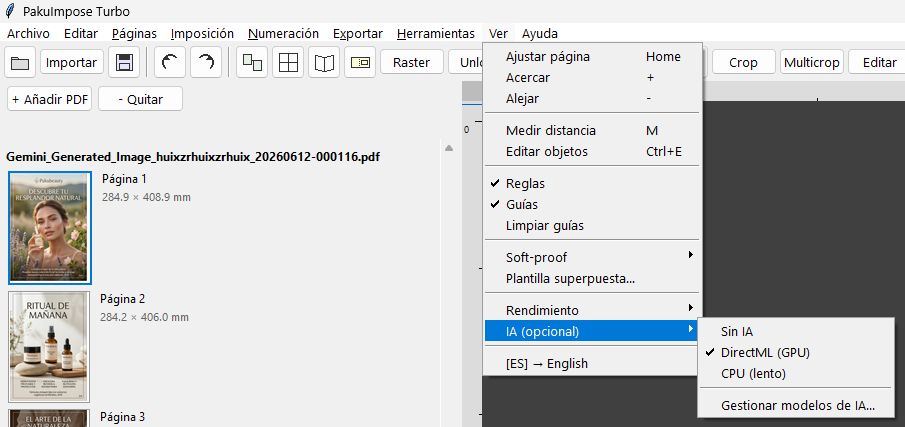Select CPU (lento) mode

click(x=795, y=374)
